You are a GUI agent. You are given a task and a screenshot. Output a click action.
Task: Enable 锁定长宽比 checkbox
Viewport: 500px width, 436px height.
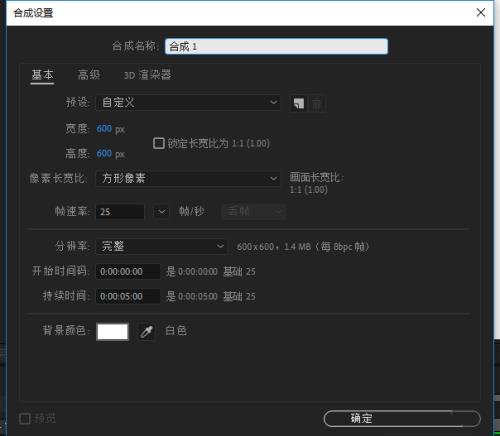click(159, 143)
